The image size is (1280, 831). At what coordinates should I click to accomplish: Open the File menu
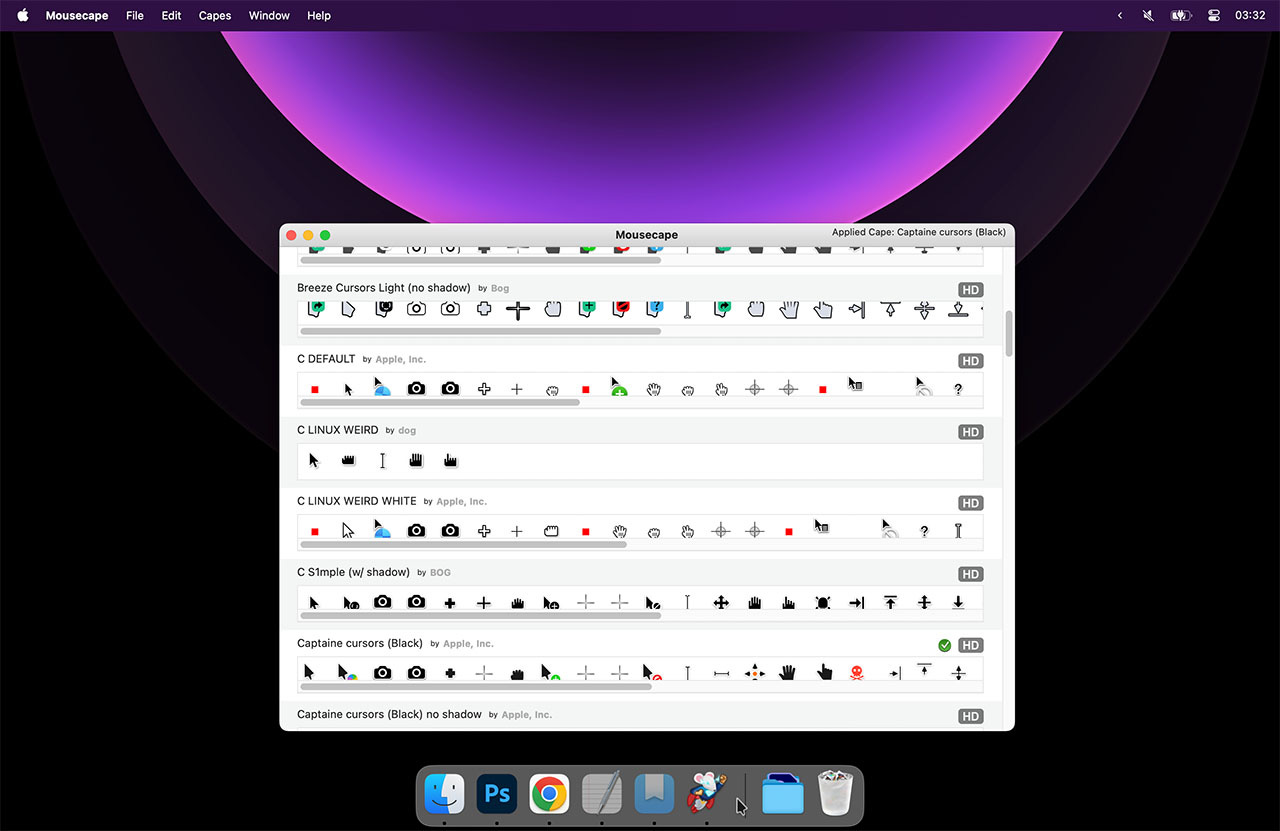click(x=135, y=15)
